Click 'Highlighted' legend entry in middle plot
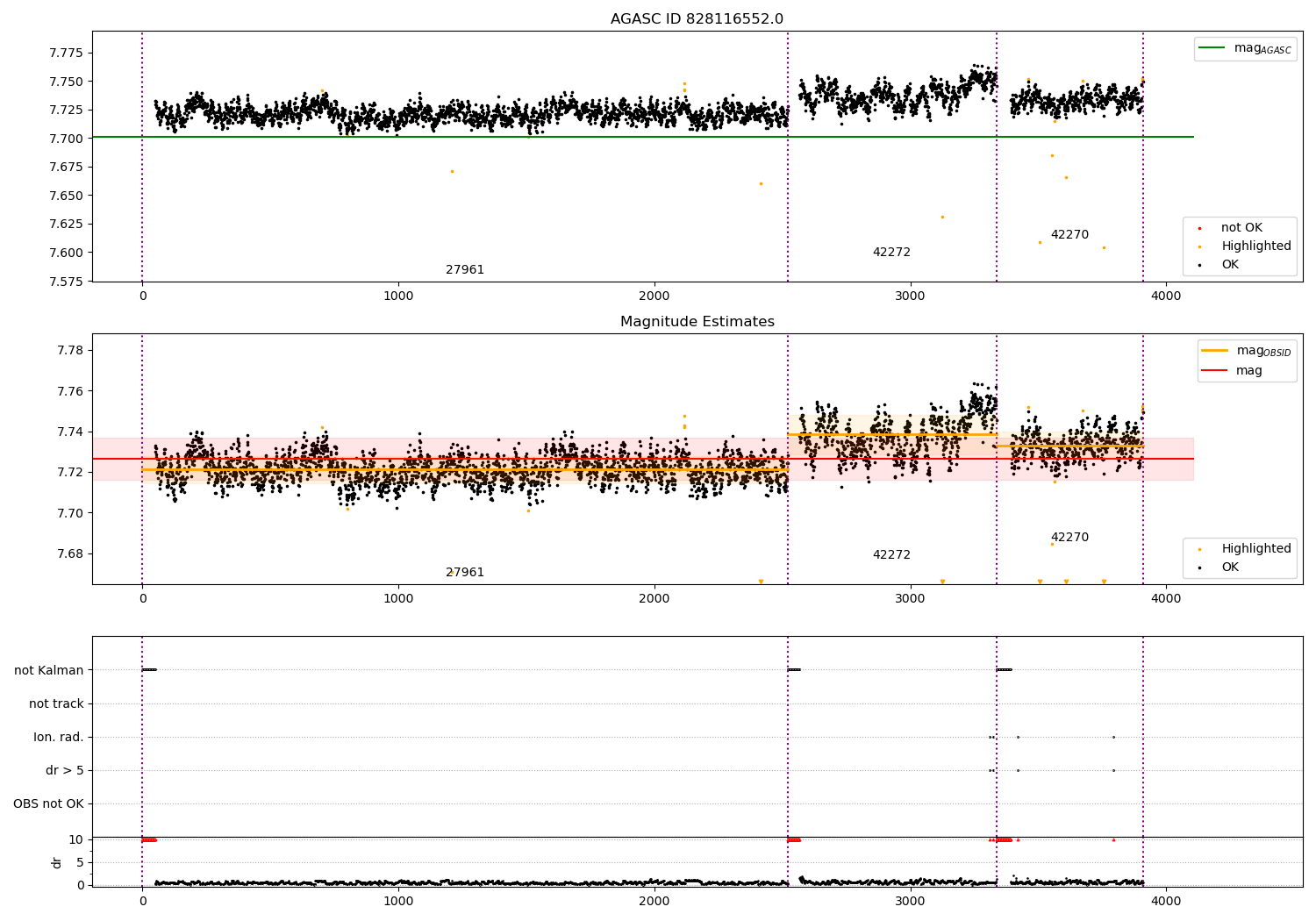Image resolution: width=1316 pixels, height=921 pixels. 1255,549
